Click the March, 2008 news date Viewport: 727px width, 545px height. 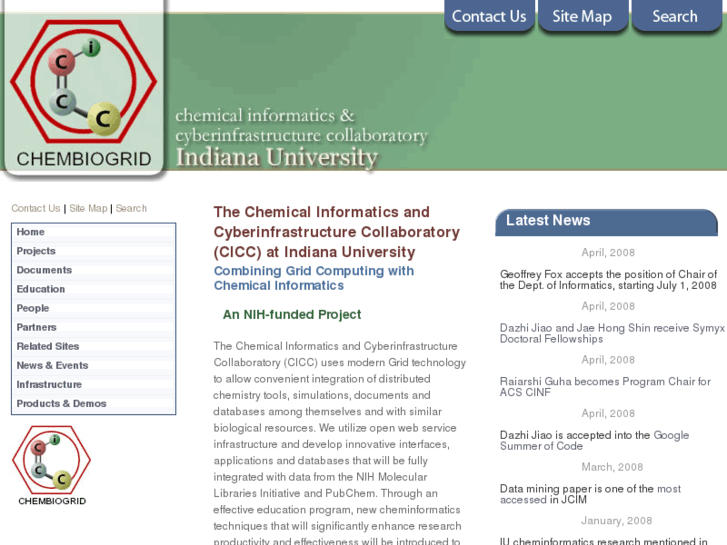click(612, 467)
